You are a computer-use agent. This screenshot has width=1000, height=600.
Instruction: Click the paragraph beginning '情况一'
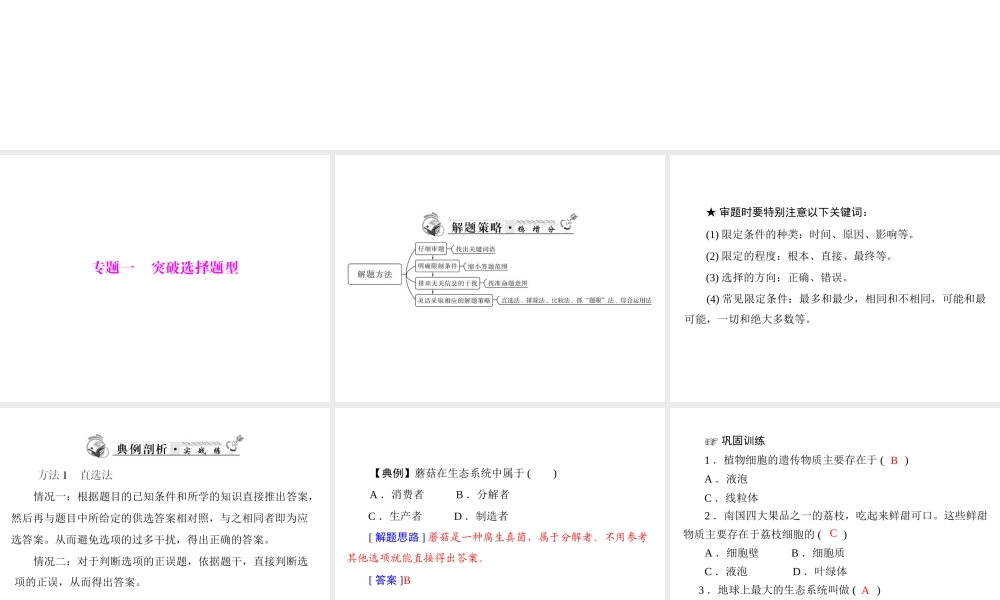[x=162, y=518]
